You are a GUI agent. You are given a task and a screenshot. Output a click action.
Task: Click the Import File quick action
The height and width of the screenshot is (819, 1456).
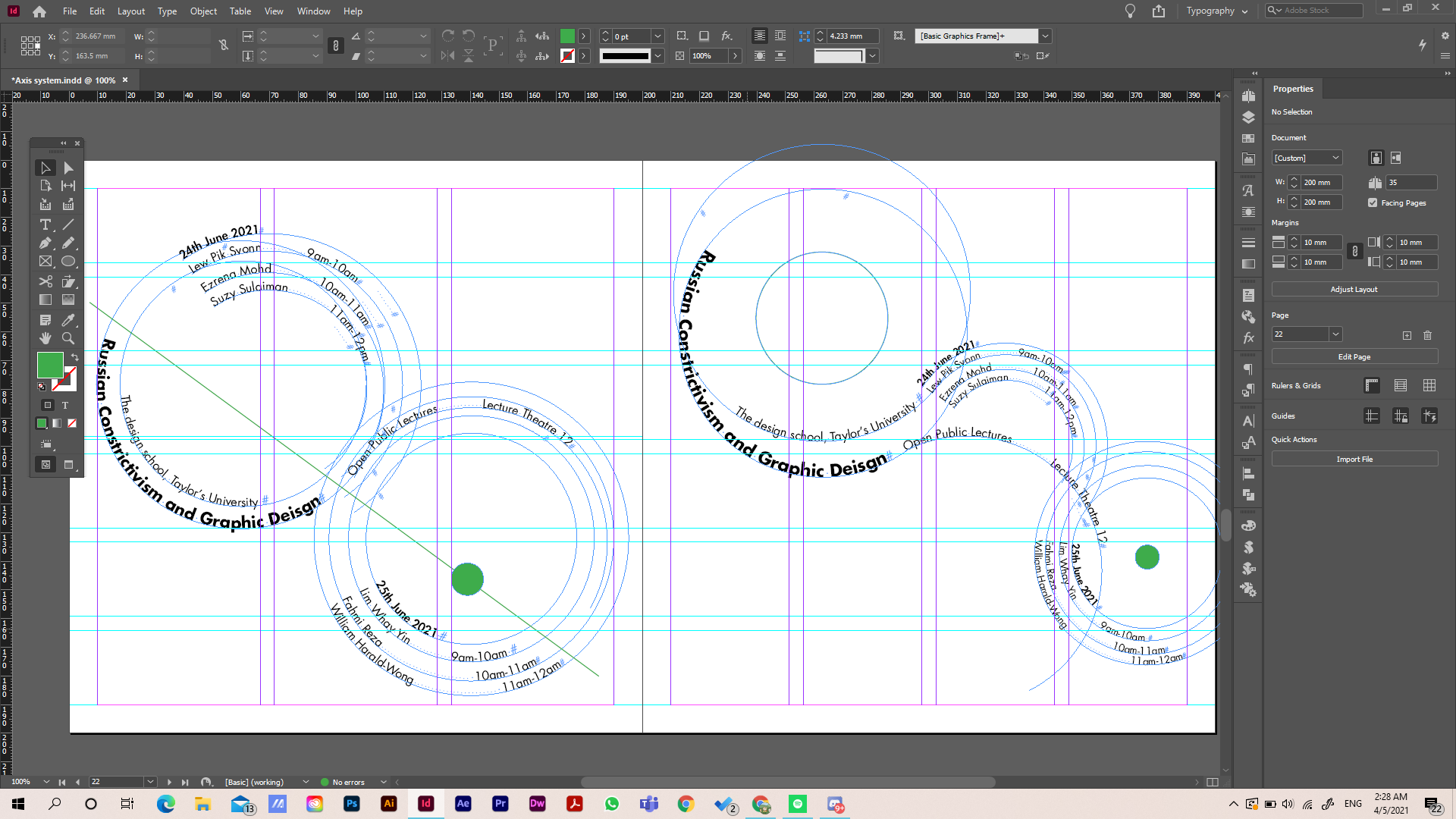point(1354,459)
